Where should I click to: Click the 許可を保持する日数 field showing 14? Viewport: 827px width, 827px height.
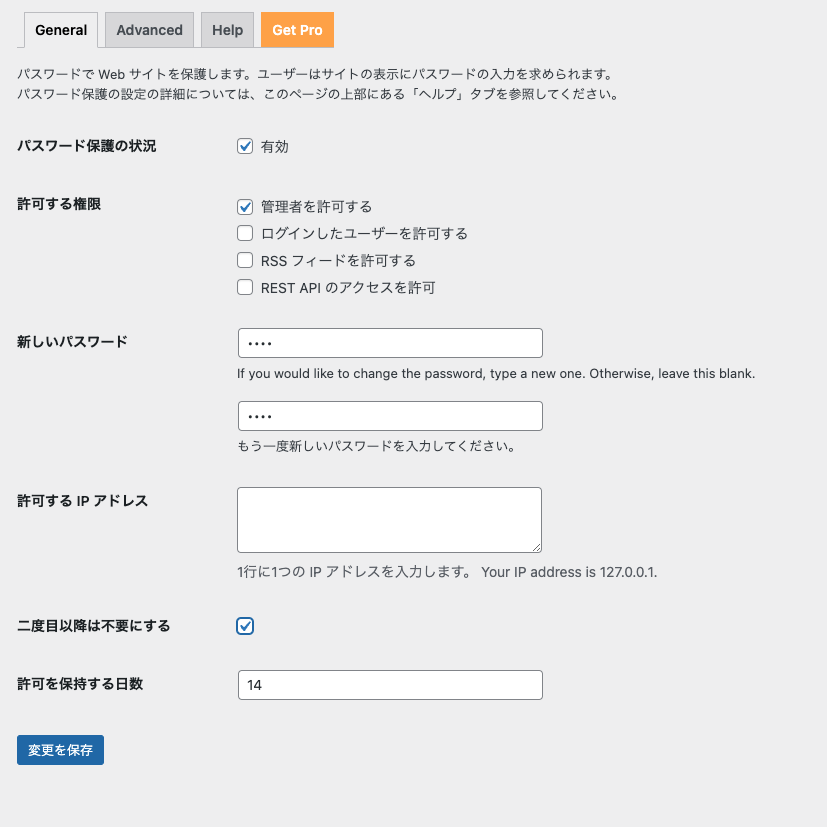pyautogui.click(x=390, y=685)
